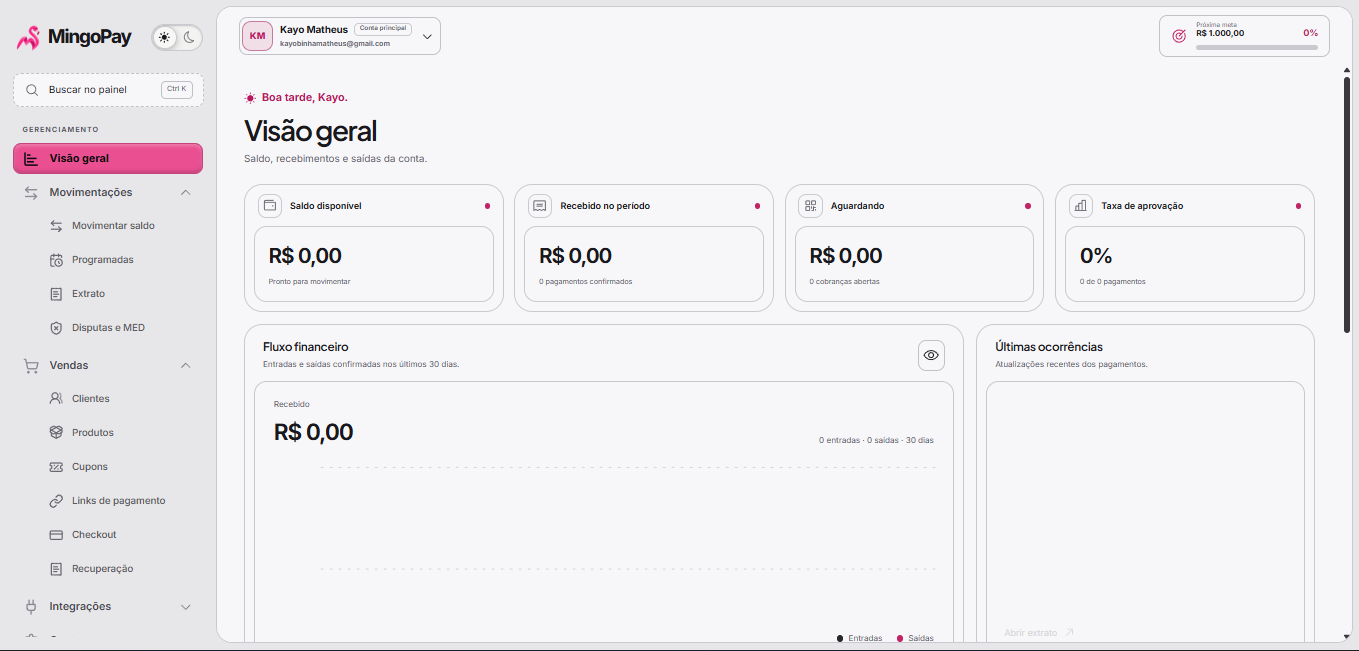Click the Próxima meta progress bar
The height and width of the screenshot is (651, 1359).
click(x=1257, y=47)
